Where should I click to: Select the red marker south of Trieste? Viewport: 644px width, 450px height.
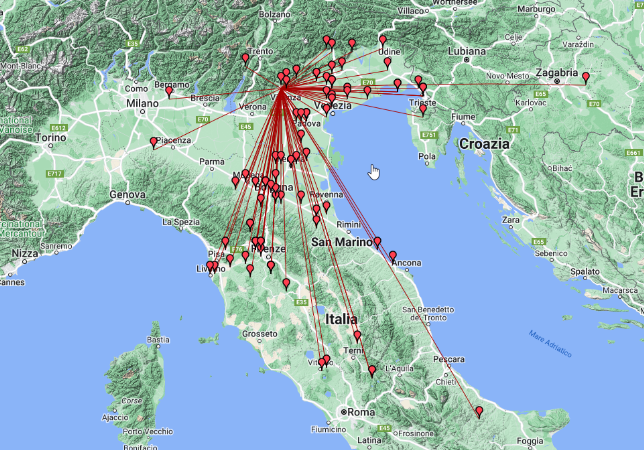pos(423,110)
